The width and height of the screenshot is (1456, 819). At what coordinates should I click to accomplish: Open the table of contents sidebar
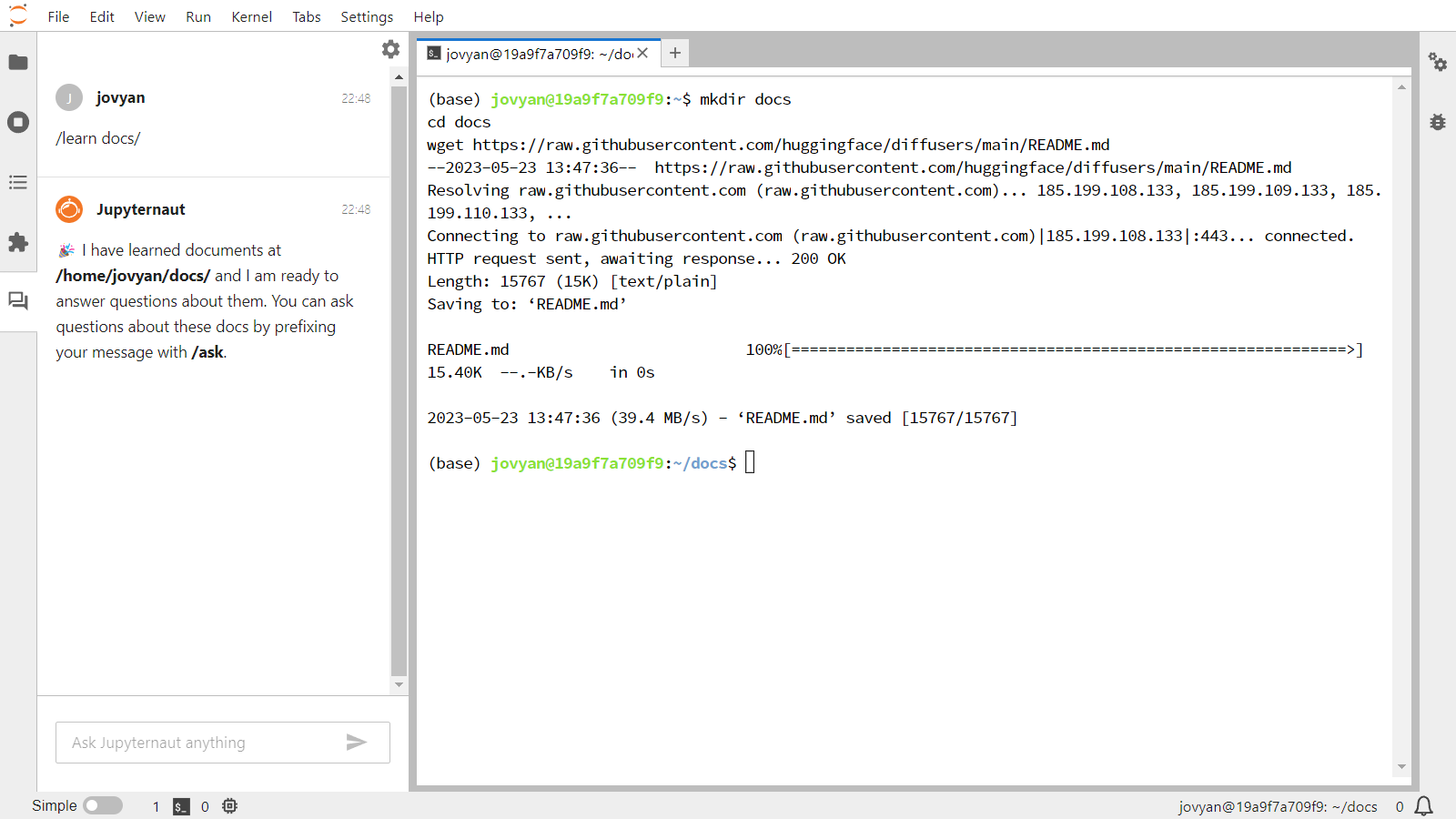click(18, 182)
